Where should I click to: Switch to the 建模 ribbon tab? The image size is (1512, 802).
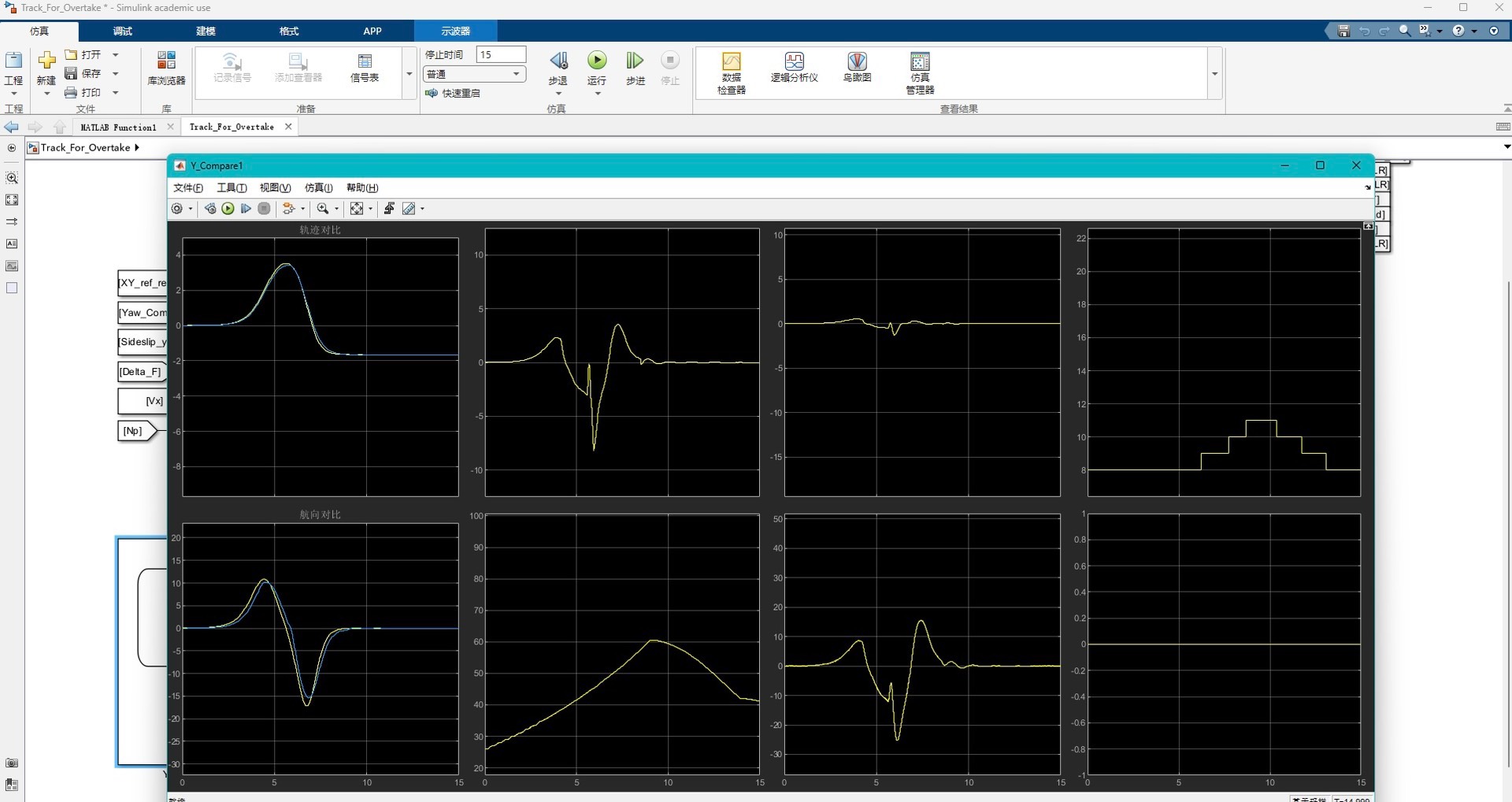coord(205,32)
